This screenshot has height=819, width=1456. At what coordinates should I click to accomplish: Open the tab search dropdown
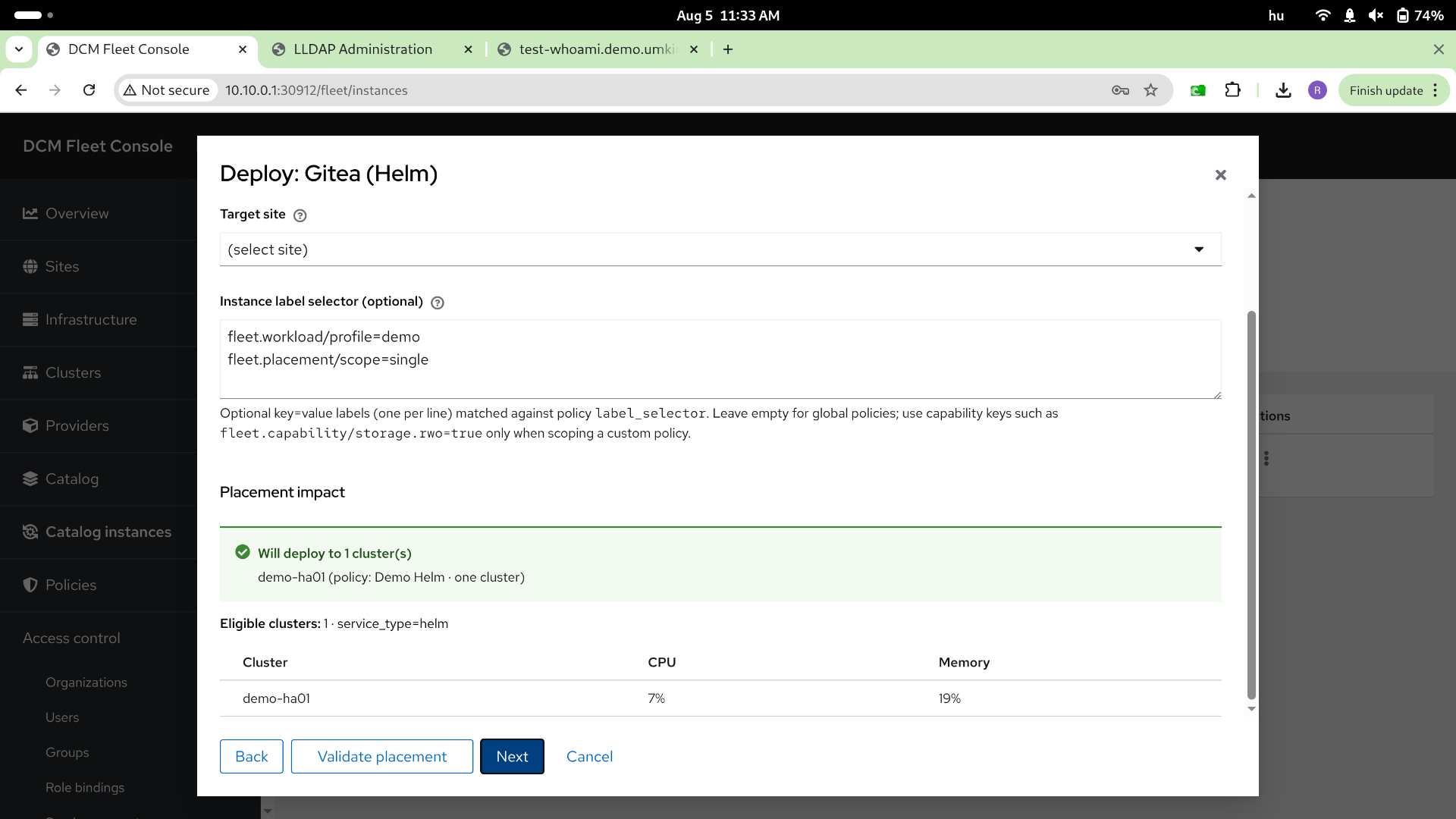coord(19,49)
